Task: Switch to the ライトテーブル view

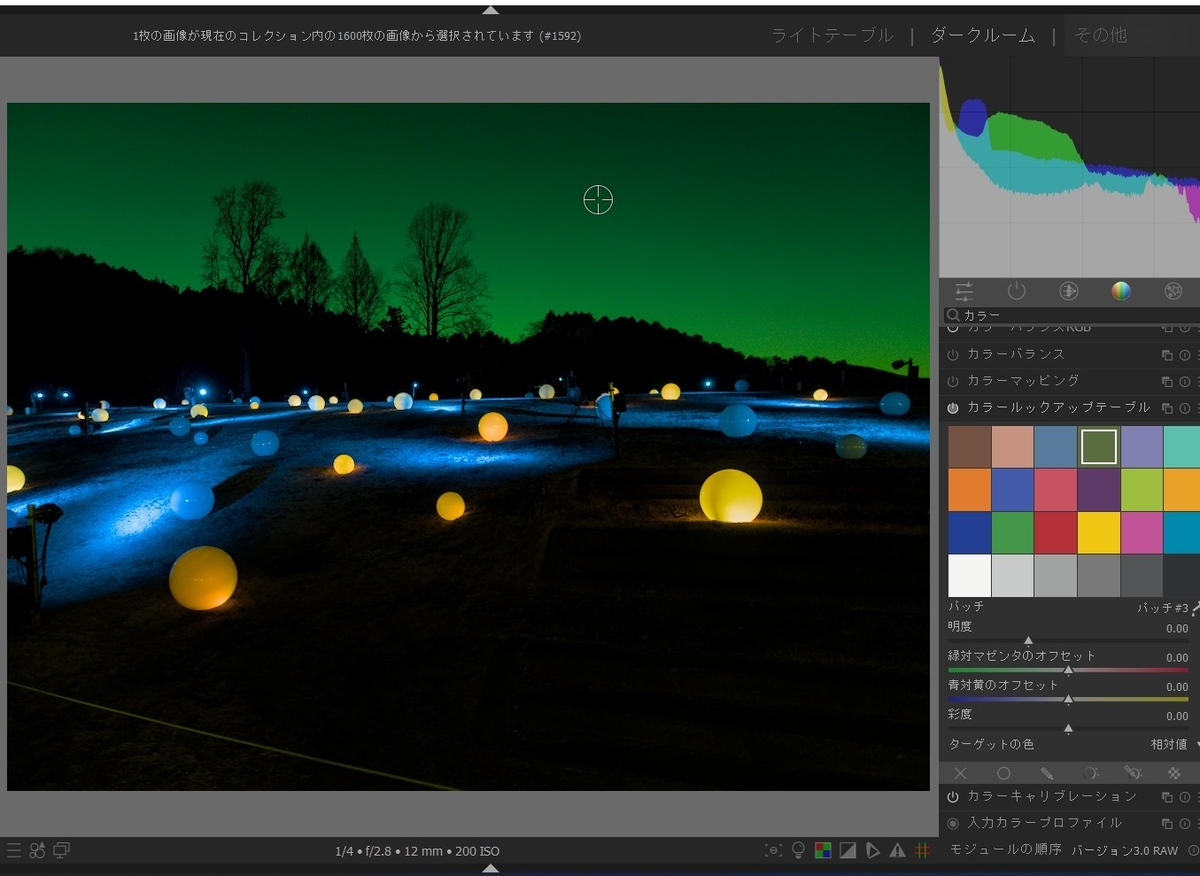Action: tap(832, 34)
